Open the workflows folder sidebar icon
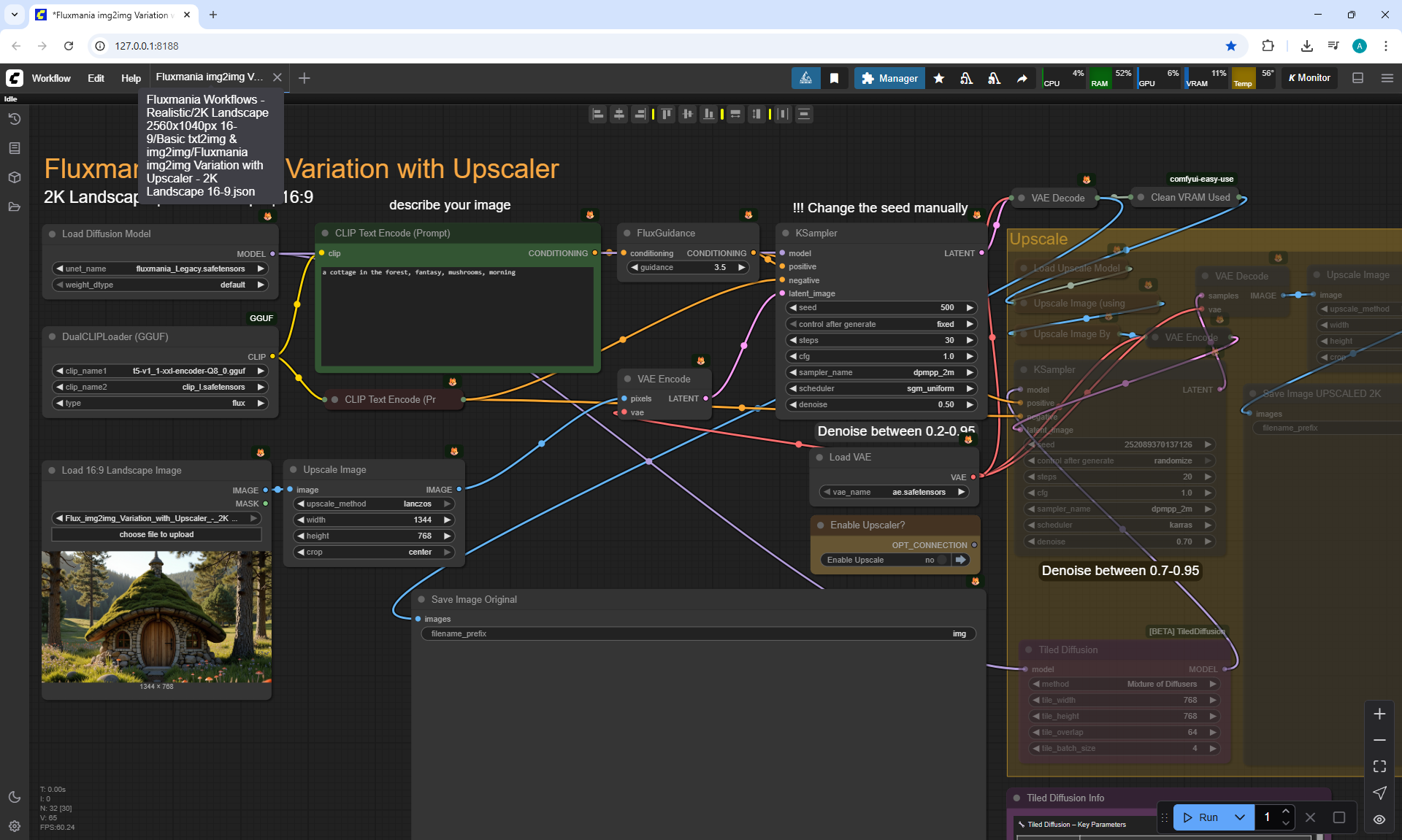Image resolution: width=1402 pixels, height=840 pixels. (15, 207)
